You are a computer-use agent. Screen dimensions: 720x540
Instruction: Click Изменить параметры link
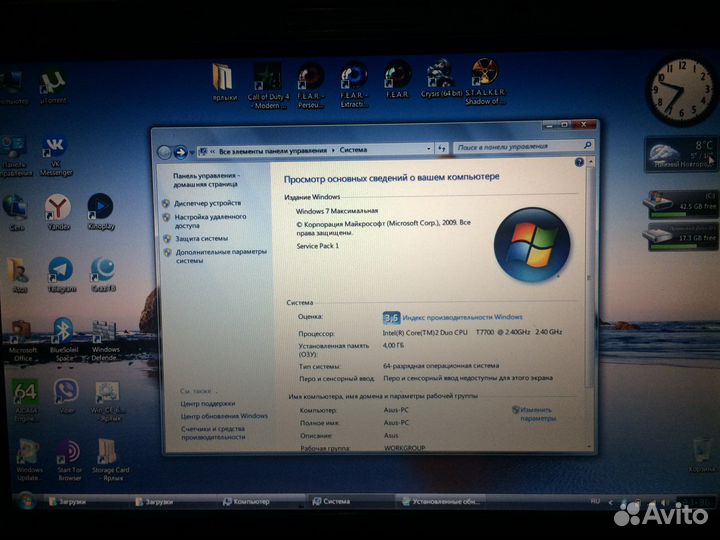tap(535, 414)
